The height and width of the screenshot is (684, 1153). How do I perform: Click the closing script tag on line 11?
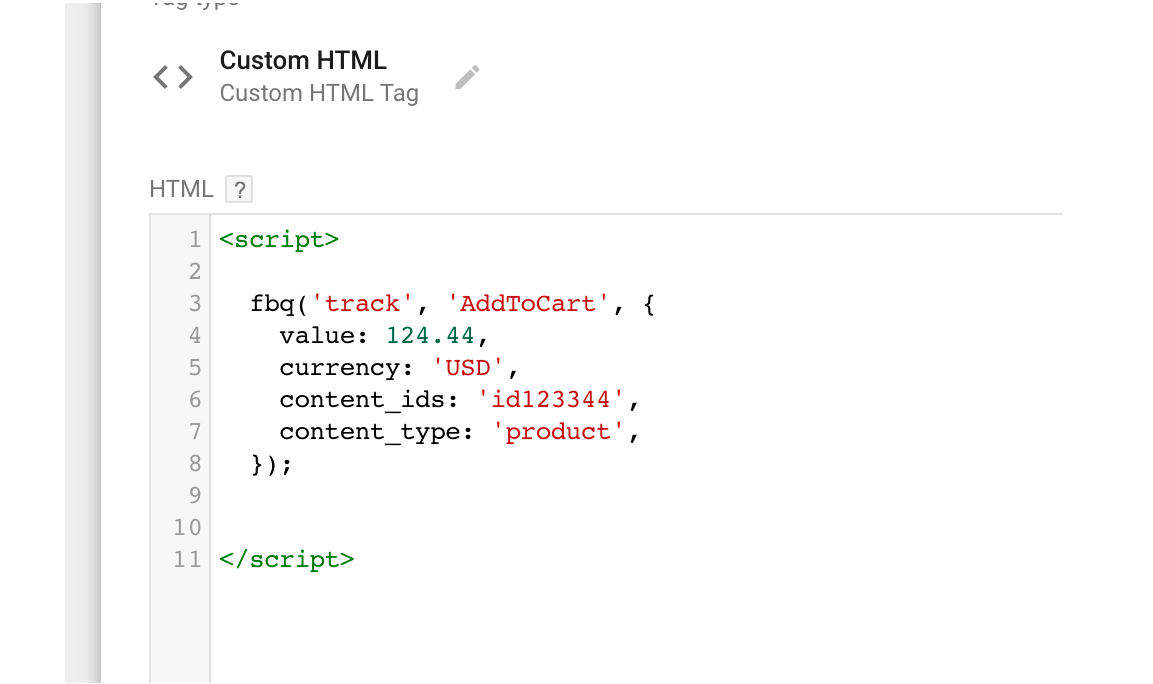pyautogui.click(x=286, y=559)
